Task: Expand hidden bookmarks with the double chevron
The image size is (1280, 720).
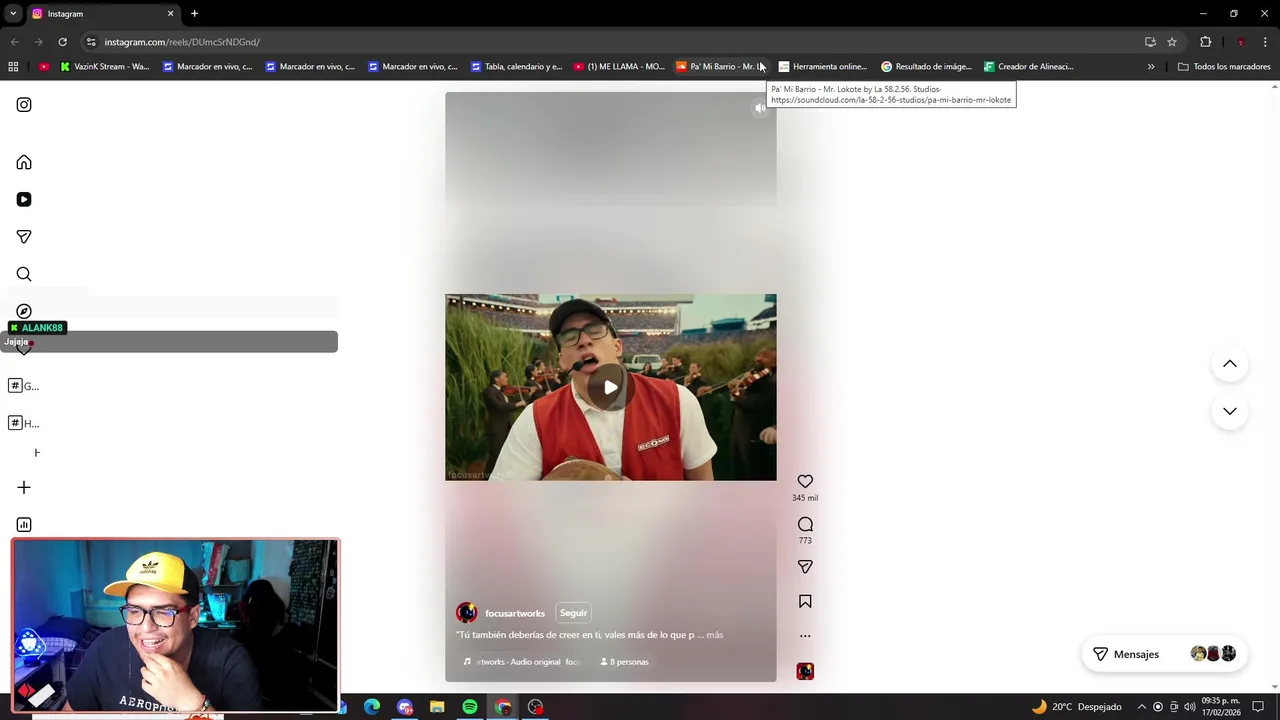Action: coord(1151,67)
